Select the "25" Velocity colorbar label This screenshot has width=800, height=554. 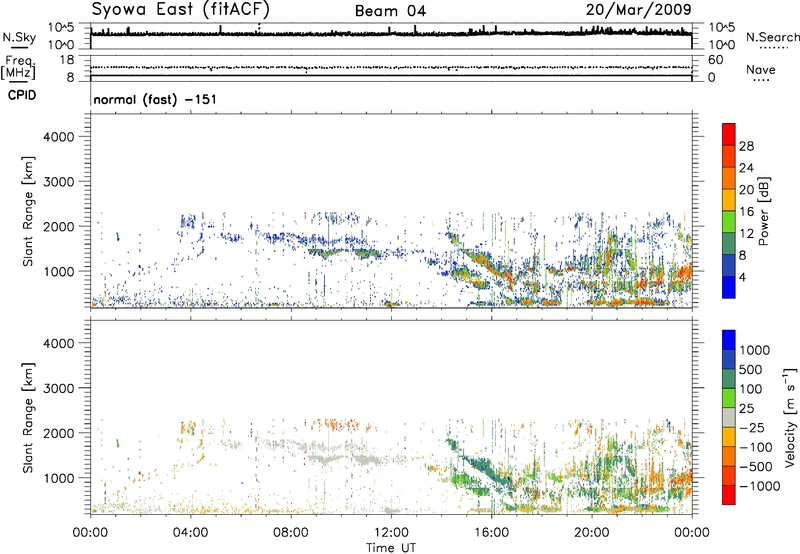(x=746, y=408)
